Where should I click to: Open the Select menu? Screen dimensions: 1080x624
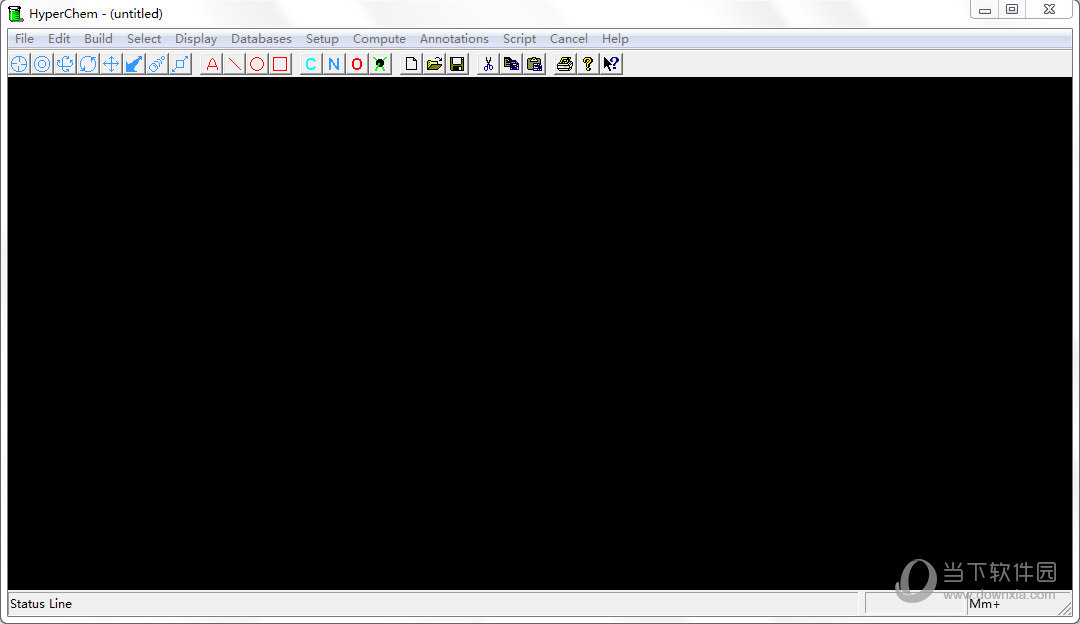tap(144, 39)
